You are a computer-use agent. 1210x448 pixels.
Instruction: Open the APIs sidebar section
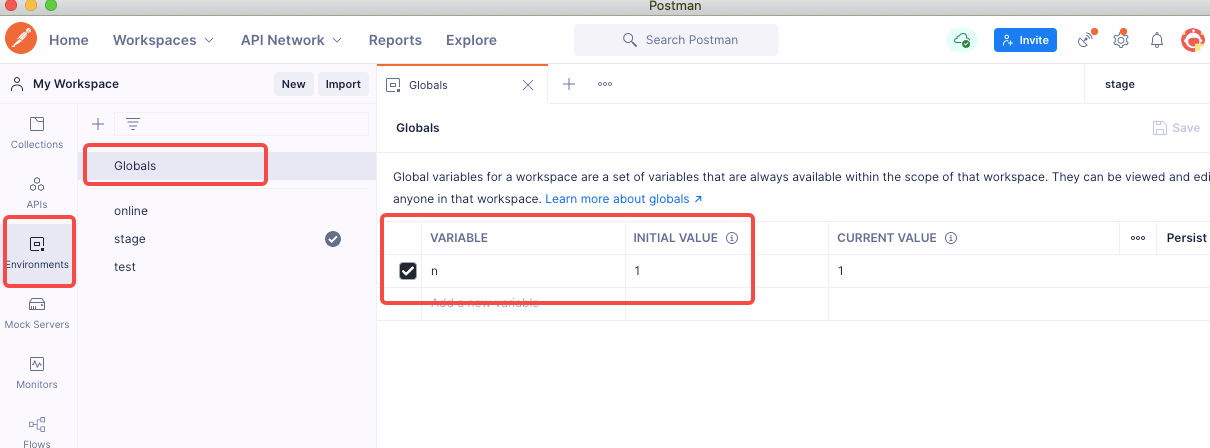pos(37,192)
